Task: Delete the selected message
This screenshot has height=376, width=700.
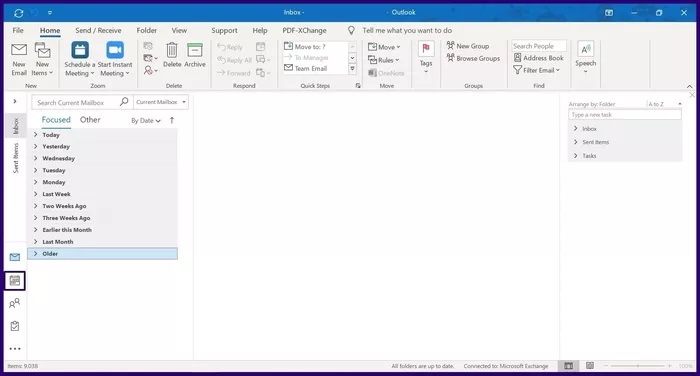Action: pyautogui.click(x=172, y=55)
